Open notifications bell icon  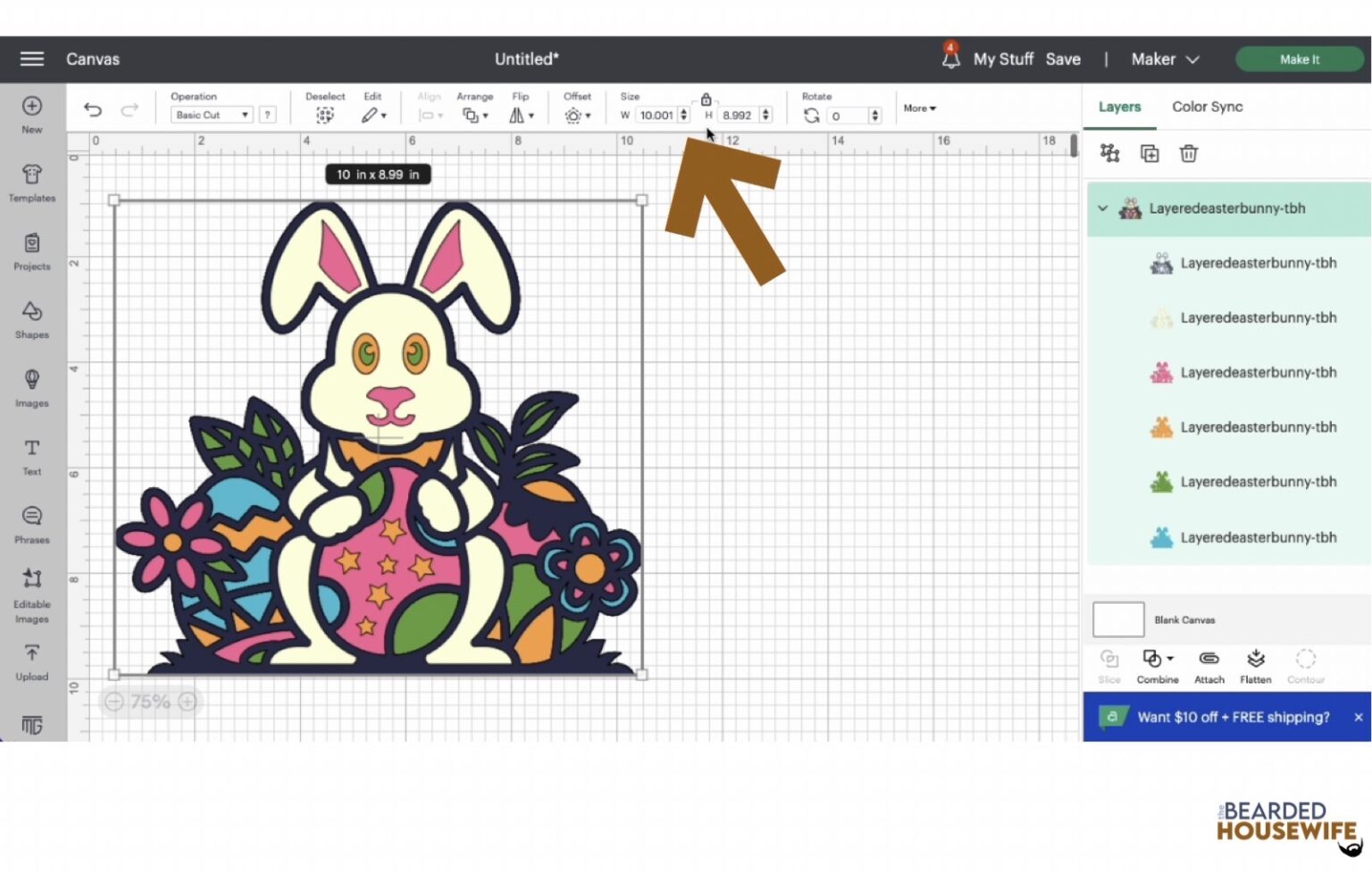[950, 58]
